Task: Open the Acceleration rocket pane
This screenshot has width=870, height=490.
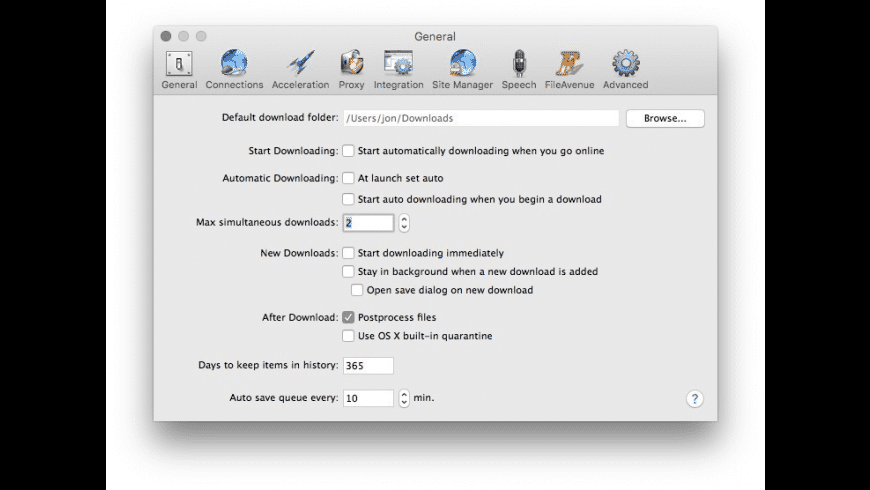Action: [x=300, y=70]
